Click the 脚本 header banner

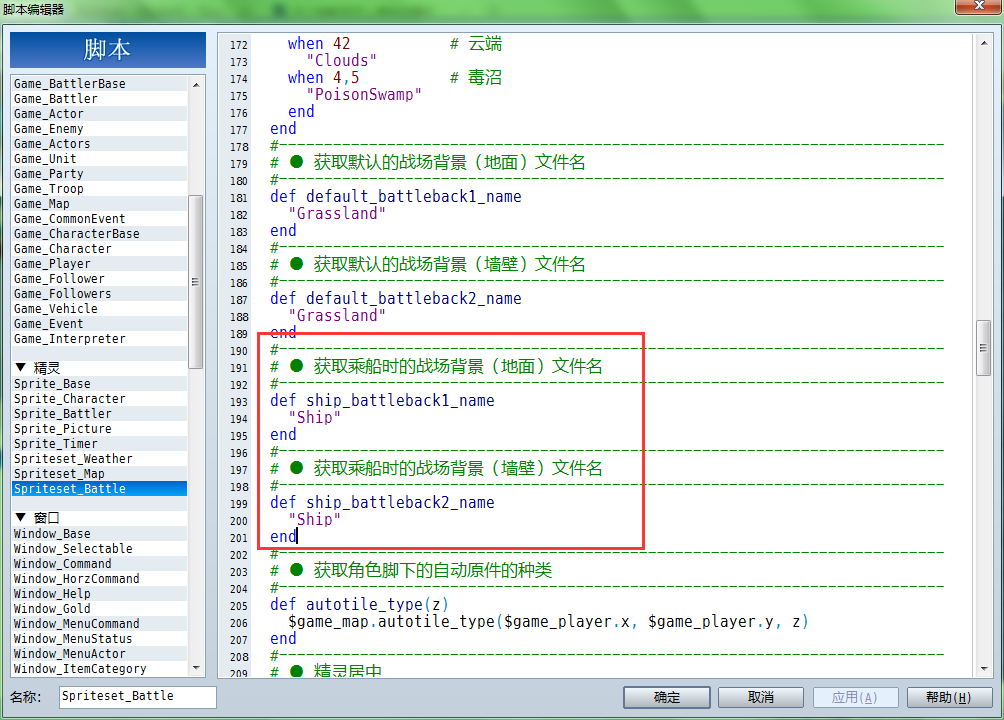click(108, 49)
